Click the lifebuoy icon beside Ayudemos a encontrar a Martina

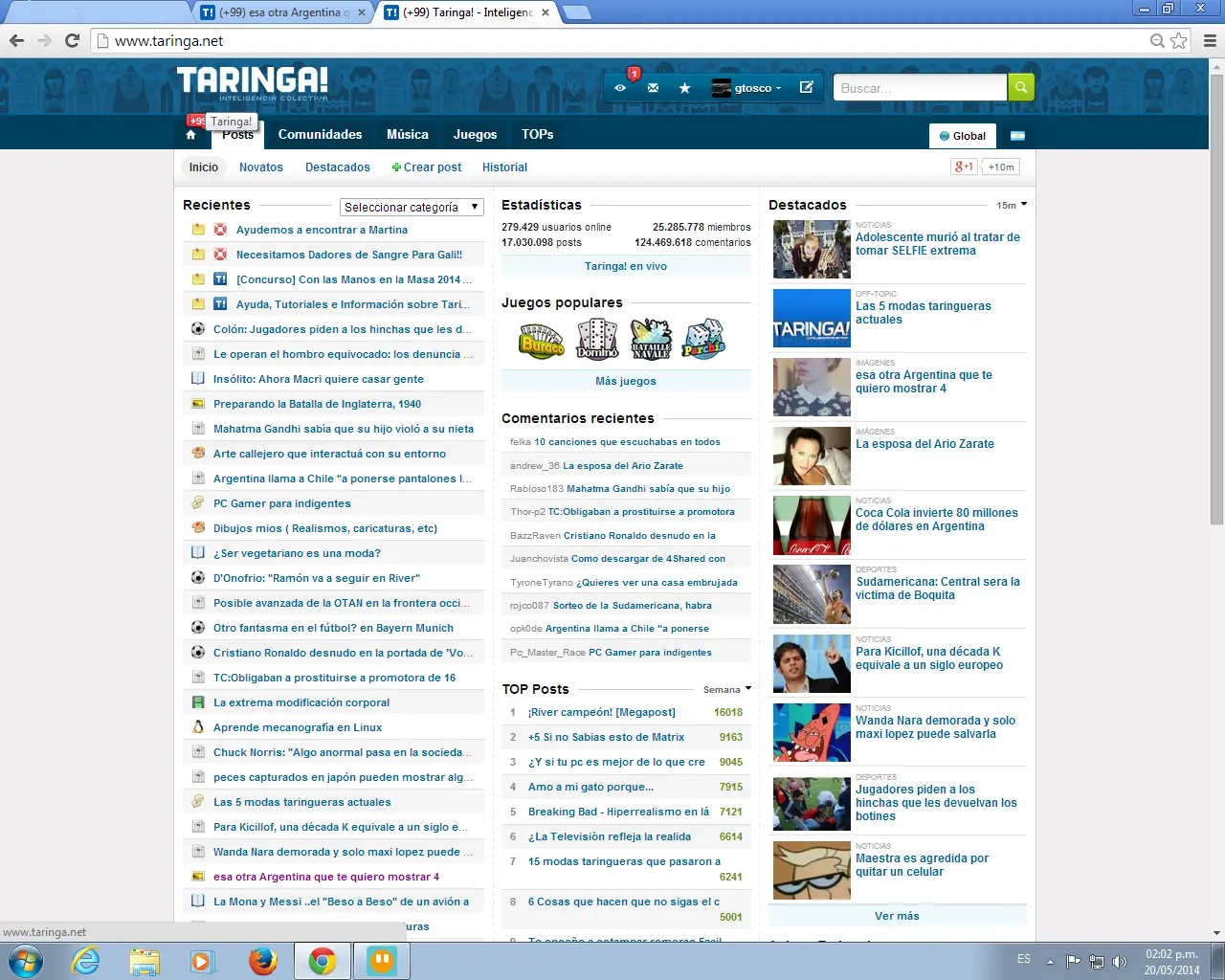pyautogui.click(x=220, y=230)
